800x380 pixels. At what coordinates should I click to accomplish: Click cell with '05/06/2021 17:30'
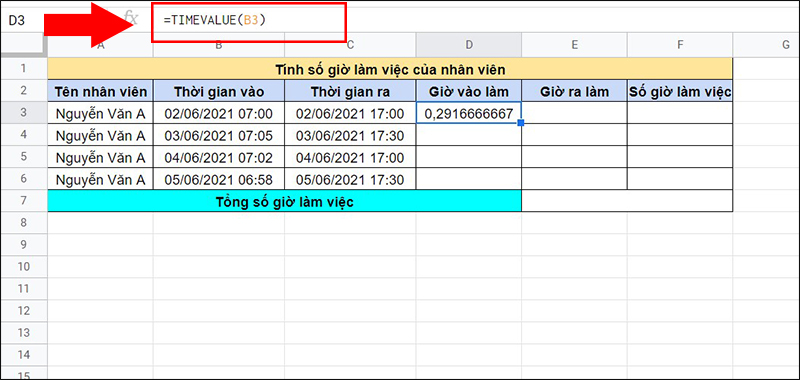pyautogui.click(x=351, y=180)
